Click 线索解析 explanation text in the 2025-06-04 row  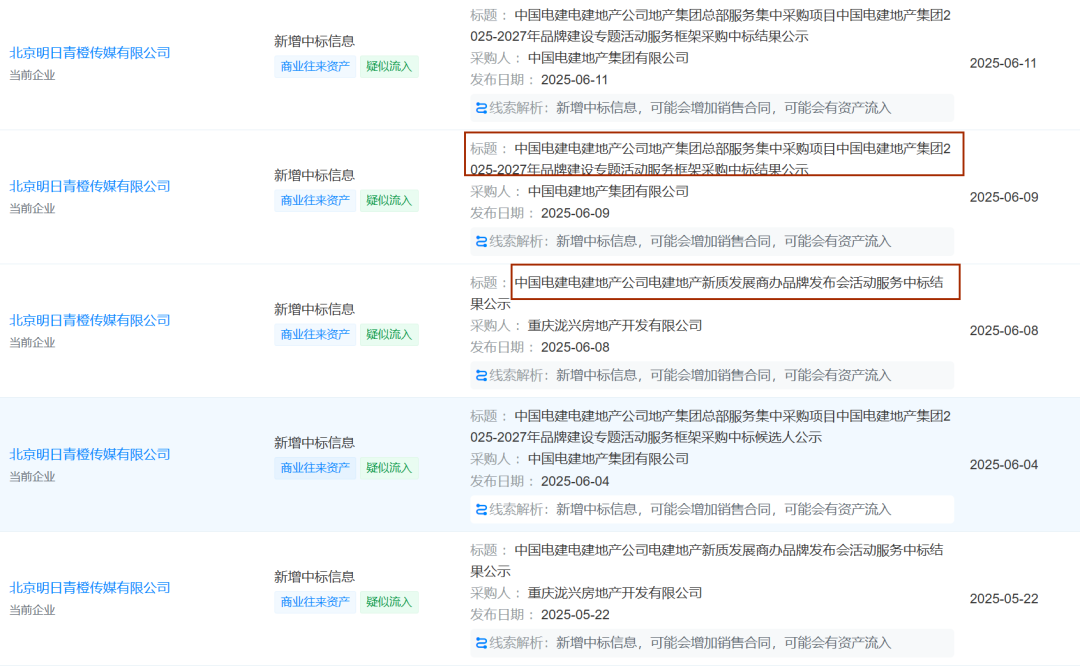[x=723, y=510]
